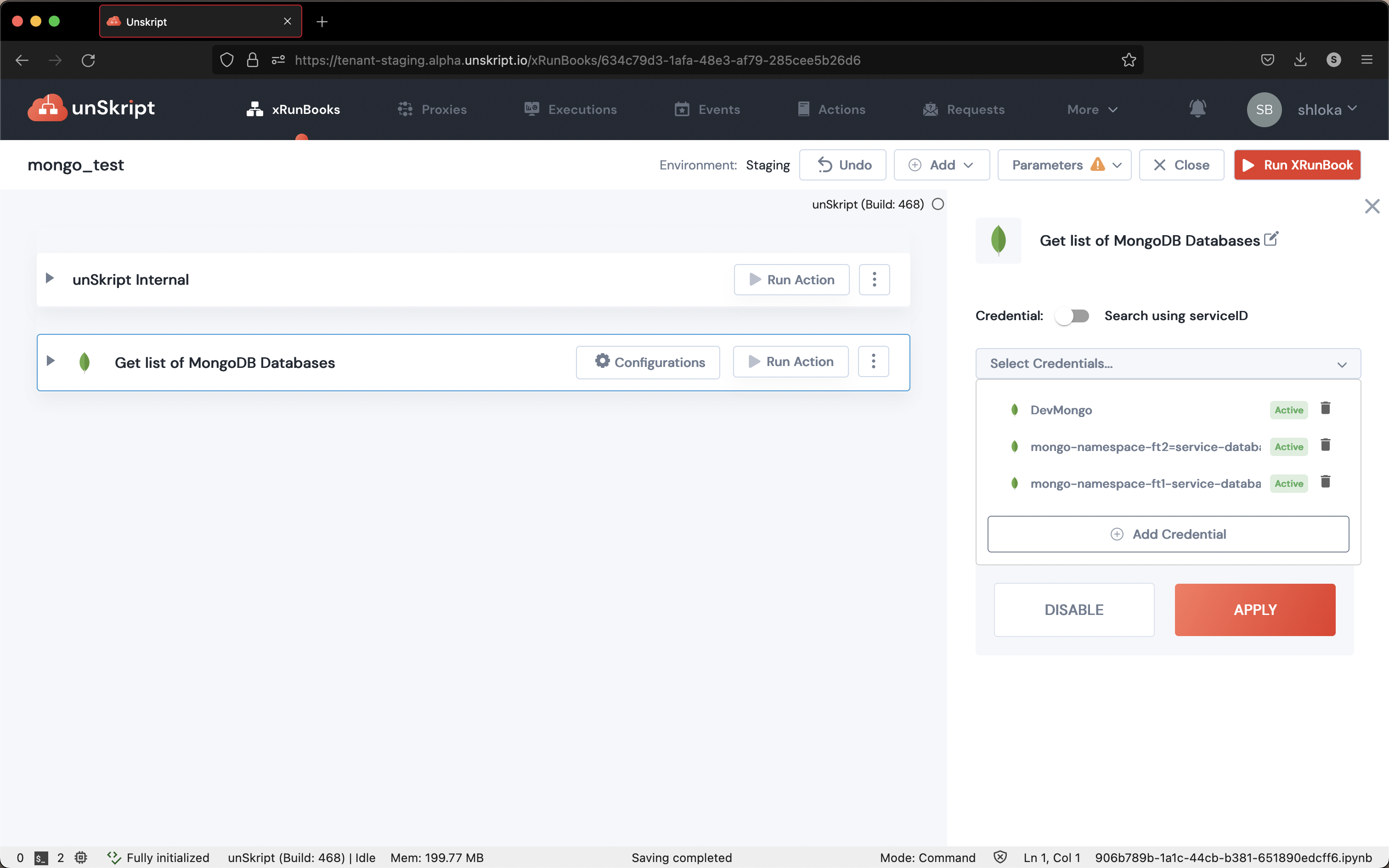Open the Select Credentials dropdown
This screenshot has width=1389, height=868.
[1168, 363]
